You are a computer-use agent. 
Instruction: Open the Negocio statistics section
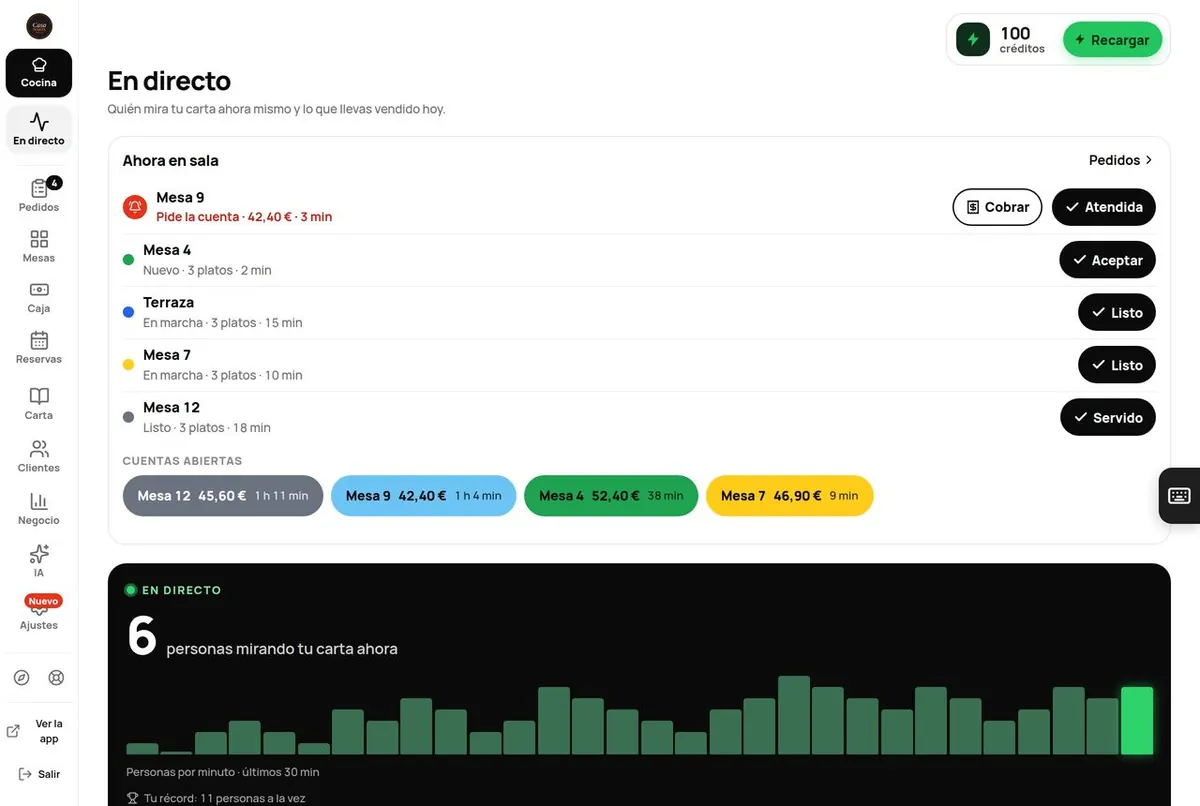pos(39,509)
